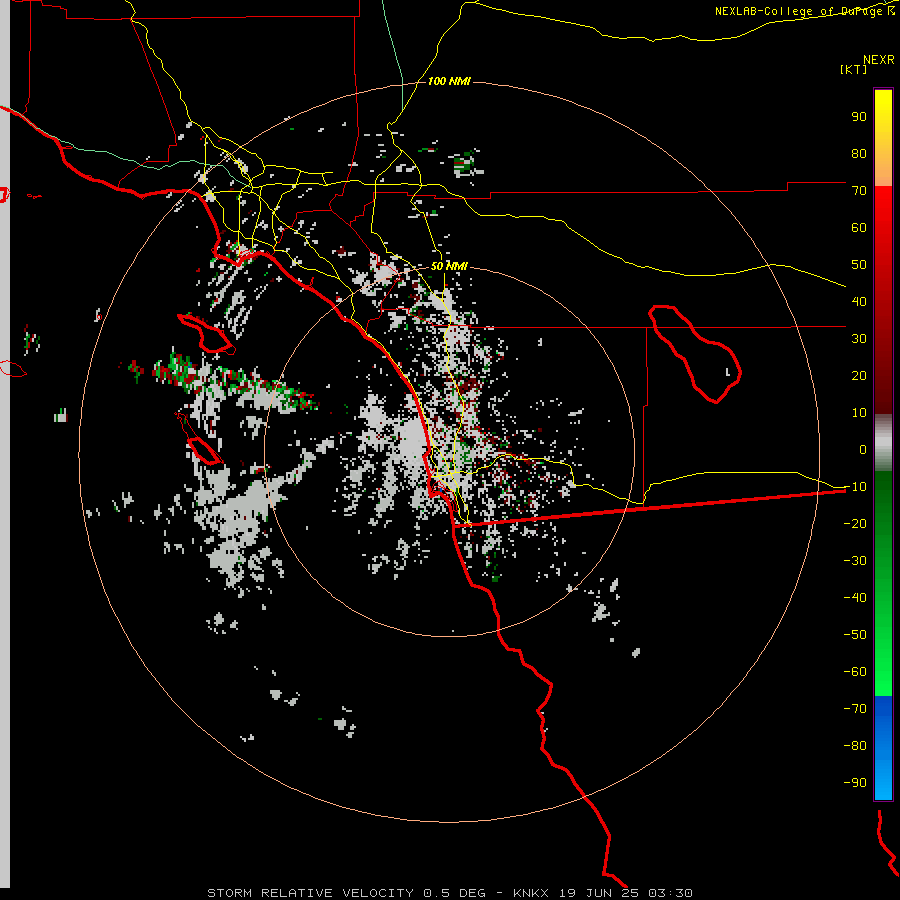This screenshot has height=900, width=900.
Task: Click the -30 value on the velocity scale
Action: click(x=855, y=561)
